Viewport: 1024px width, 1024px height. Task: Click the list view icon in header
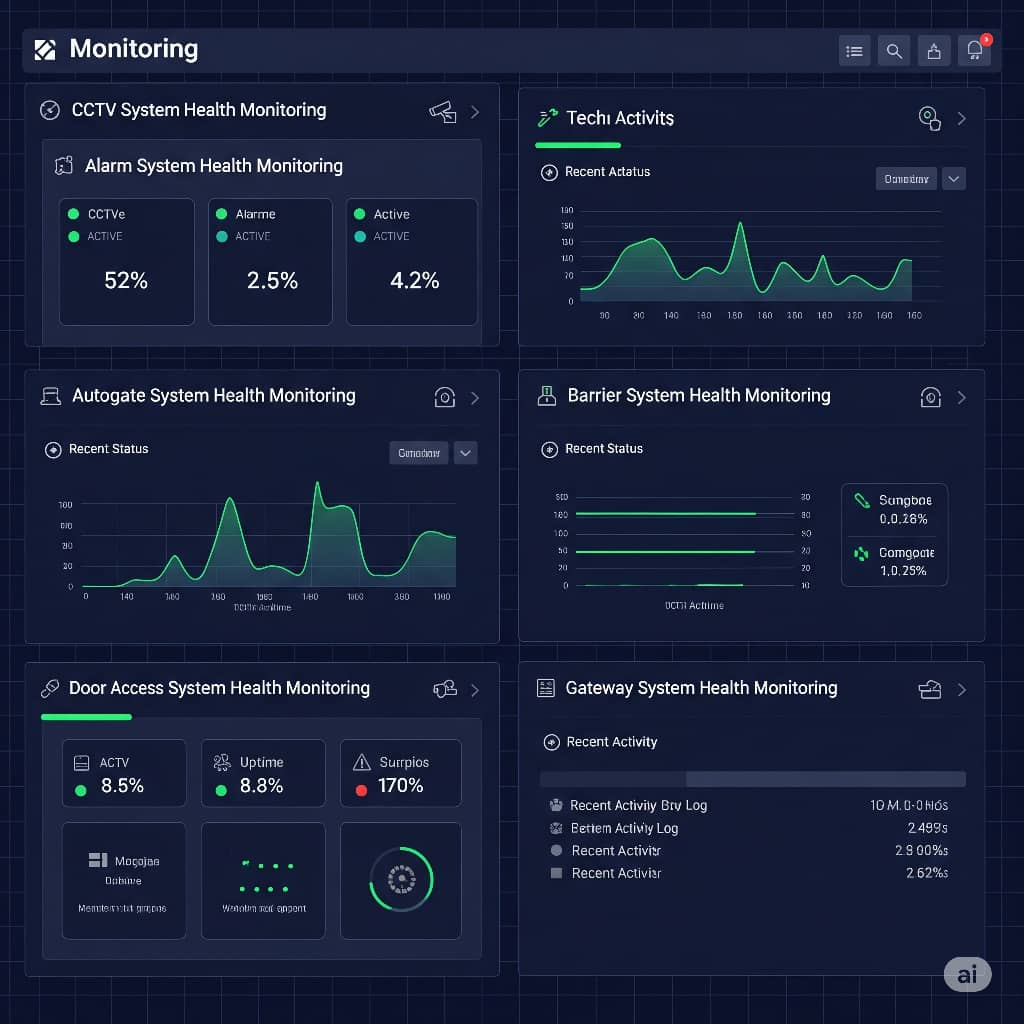click(854, 51)
